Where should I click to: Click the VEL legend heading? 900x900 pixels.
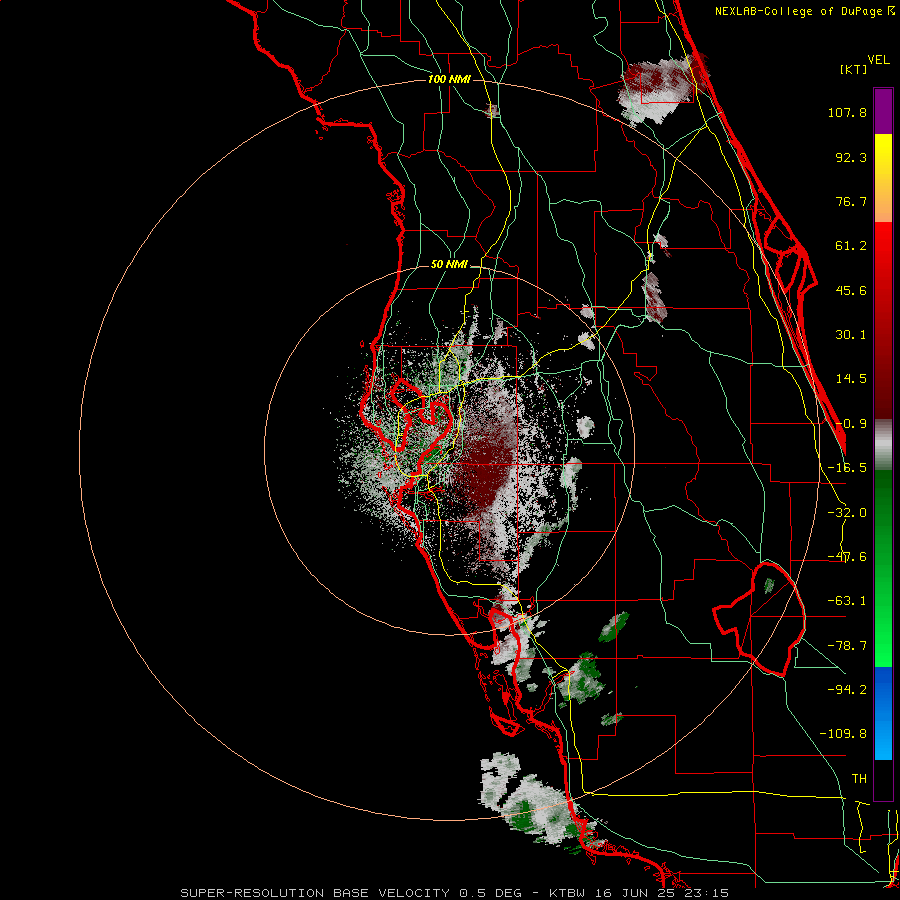click(x=878, y=60)
